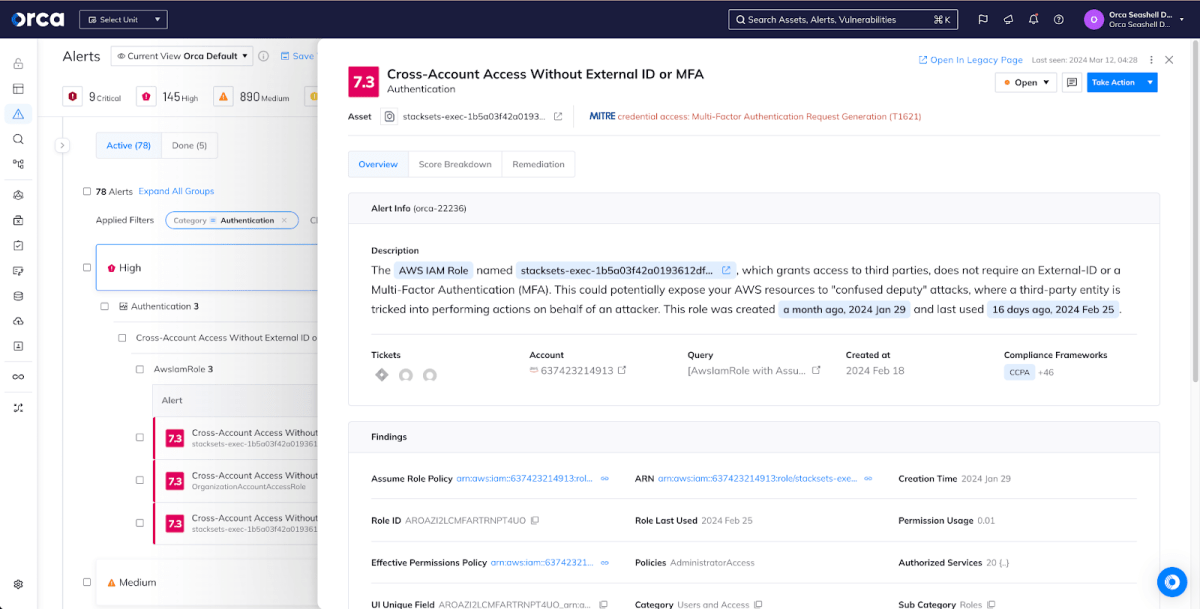Viewport: 1200px width, 609px height.
Task: Click the search Assets, Alerts, Vulnerabilities field
Action: [843, 19]
